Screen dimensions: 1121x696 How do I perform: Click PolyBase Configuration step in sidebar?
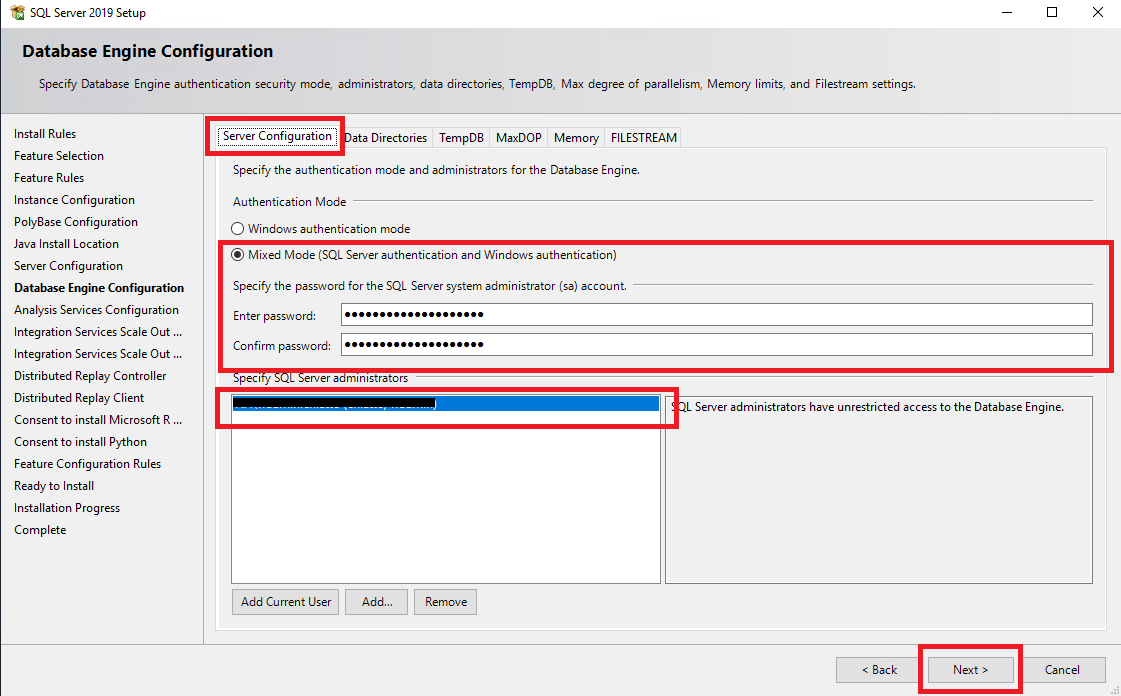[76, 222]
